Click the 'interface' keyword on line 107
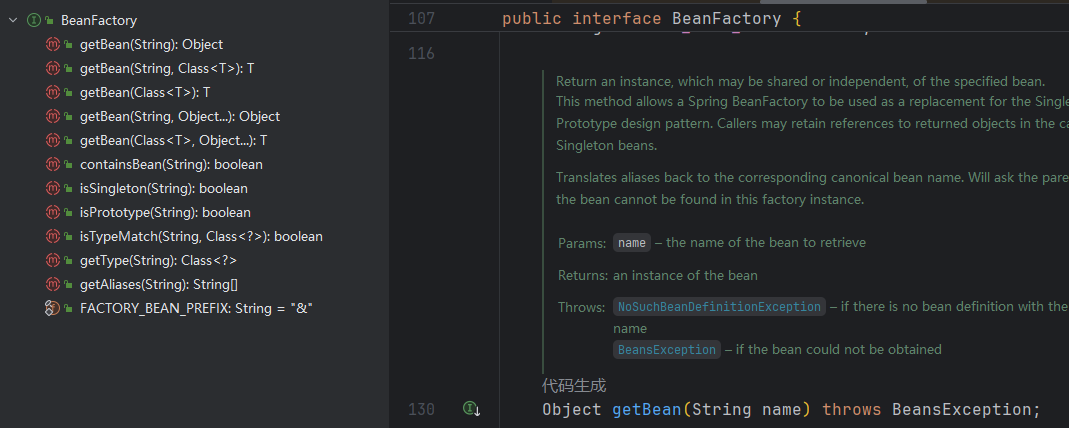Viewport: 1069px width, 428px height. point(617,18)
